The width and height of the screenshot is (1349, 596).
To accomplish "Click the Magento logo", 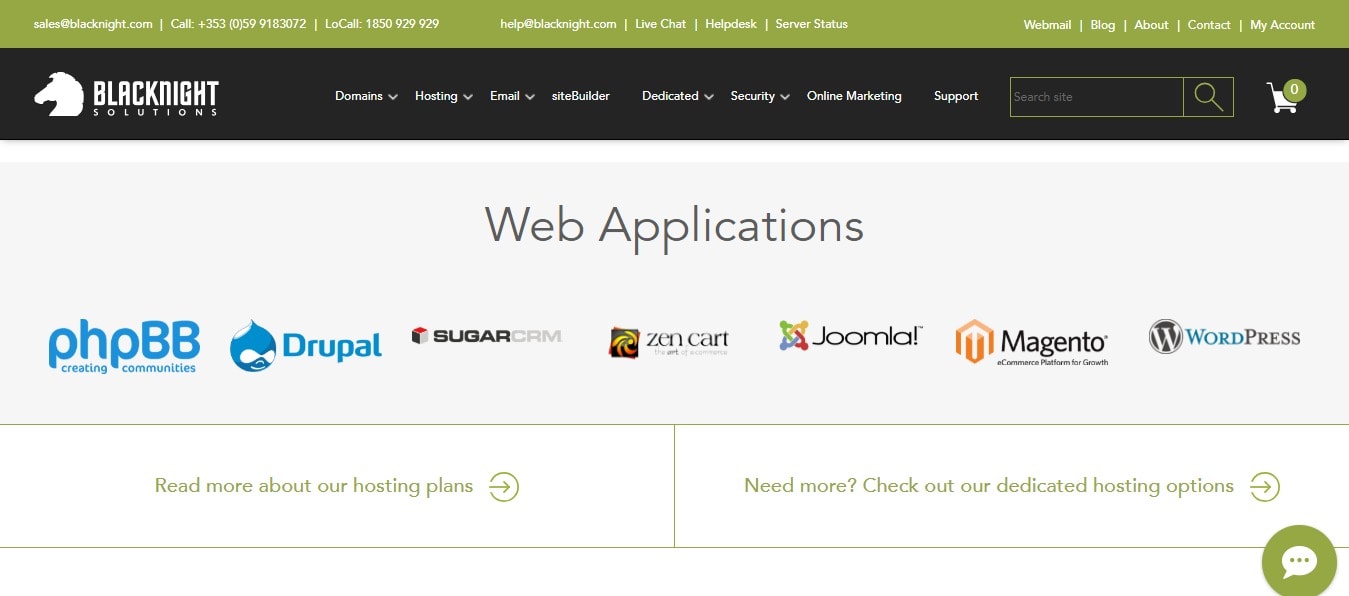I will pos(1031,342).
